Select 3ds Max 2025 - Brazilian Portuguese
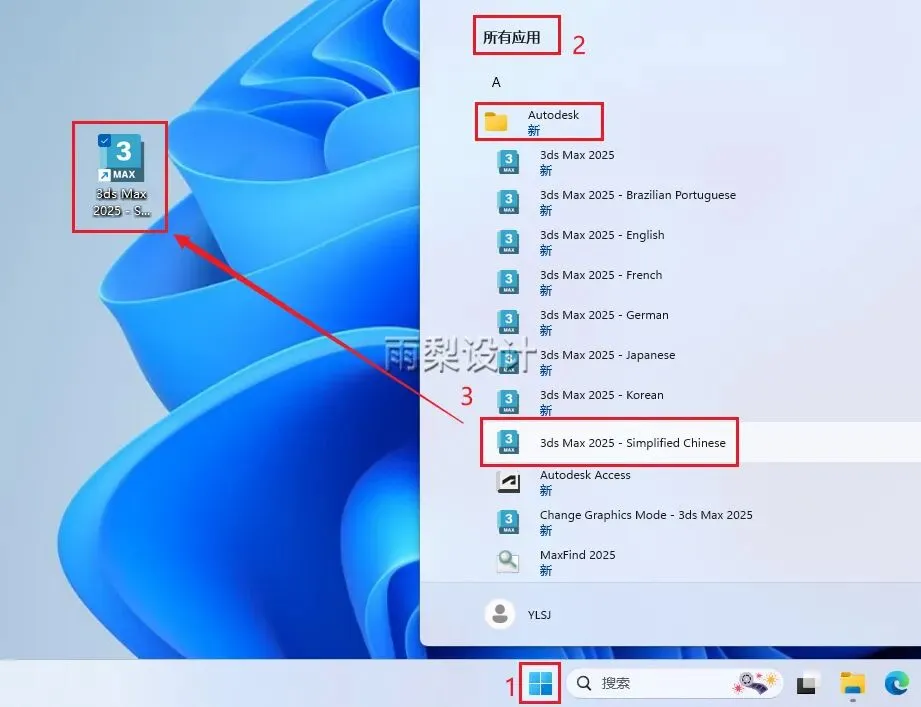This screenshot has width=921, height=707. pos(638,195)
